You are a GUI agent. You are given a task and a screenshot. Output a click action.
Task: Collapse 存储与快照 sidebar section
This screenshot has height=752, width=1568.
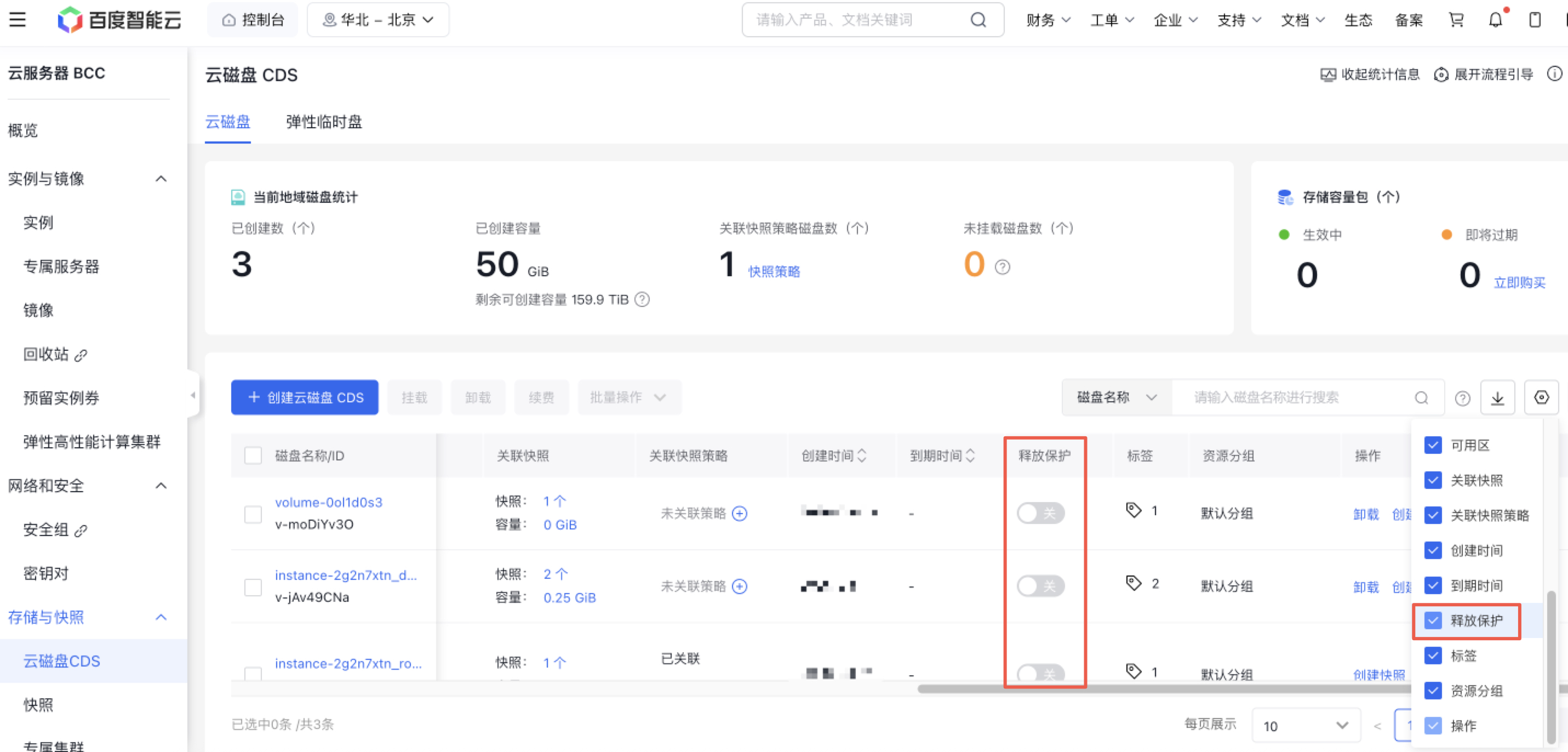pyautogui.click(x=161, y=617)
